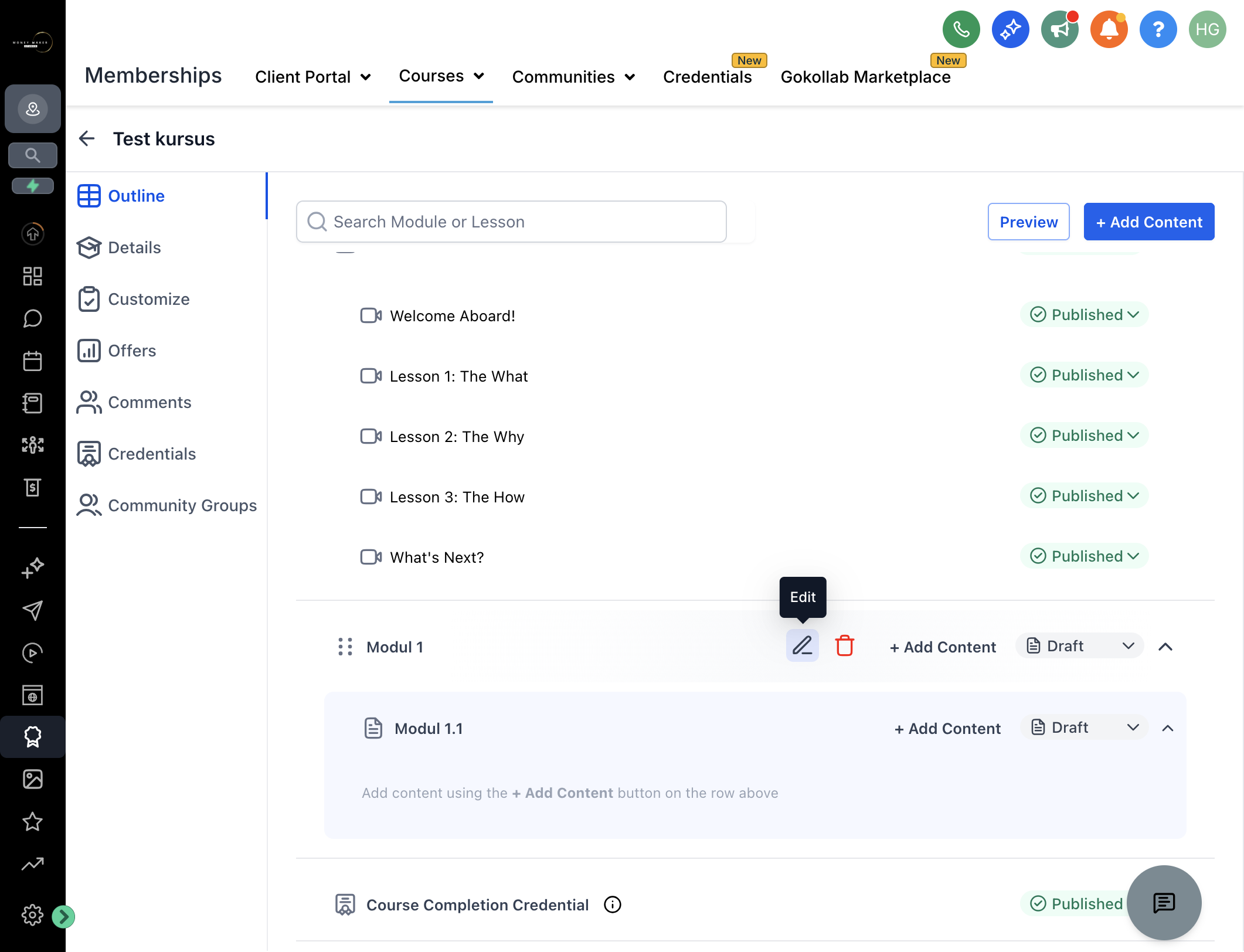This screenshot has height=952, width=1244.
Task: Click the search icon in left sidebar
Action: [x=33, y=155]
